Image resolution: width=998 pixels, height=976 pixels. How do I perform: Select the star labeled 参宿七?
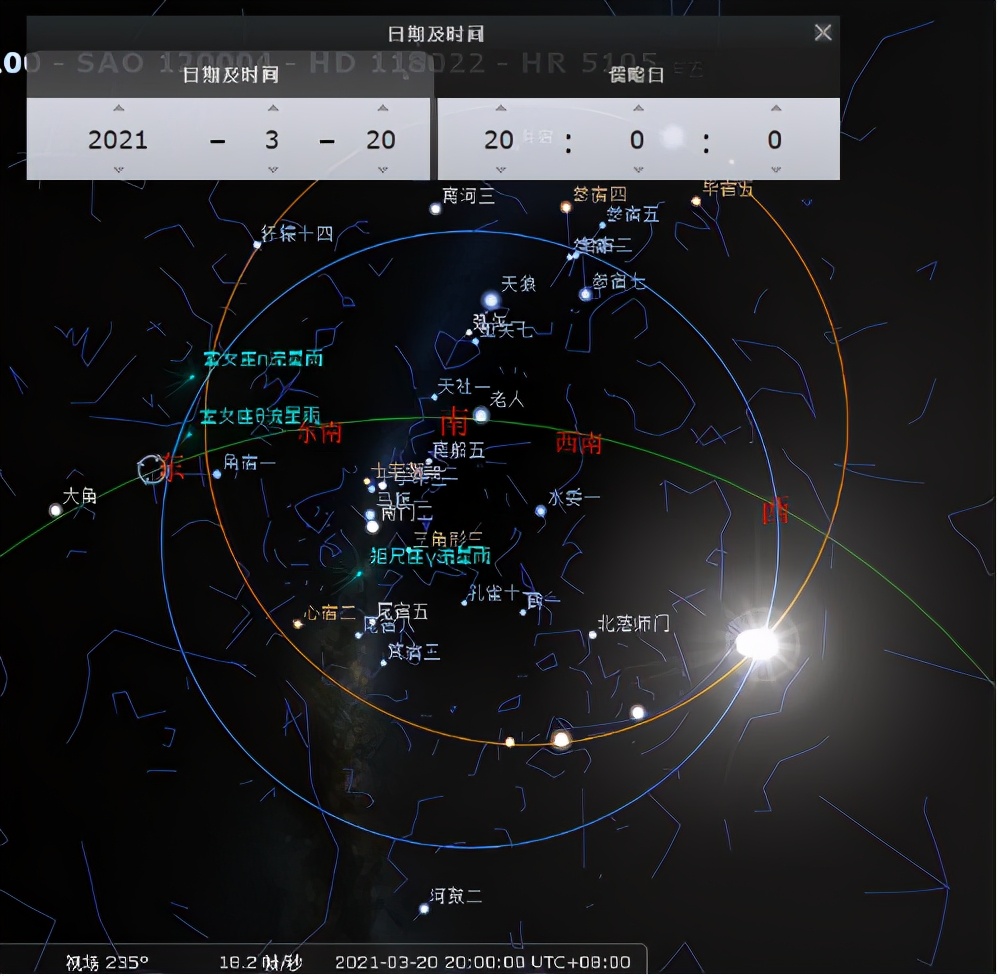[x=586, y=294]
